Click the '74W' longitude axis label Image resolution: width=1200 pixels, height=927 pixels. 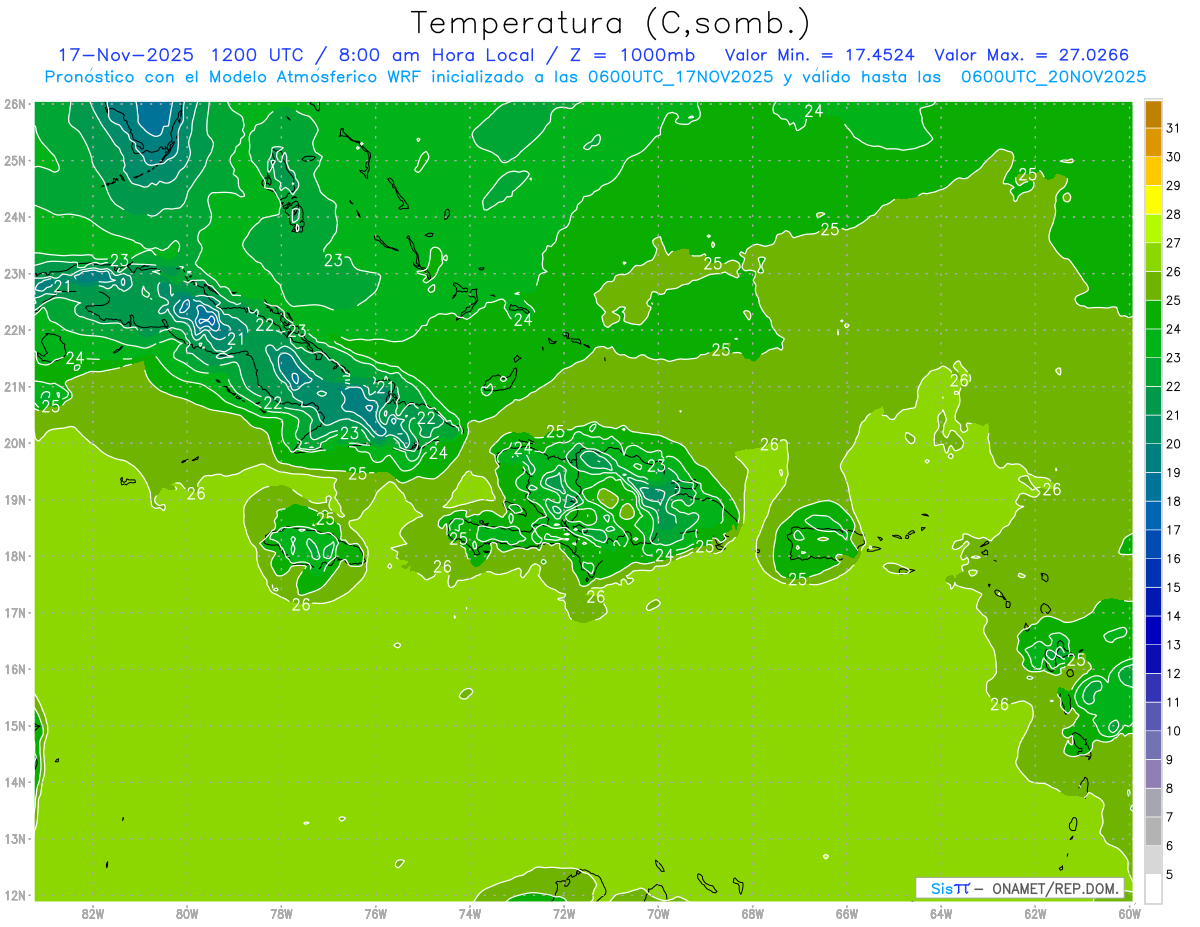(470, 913)
